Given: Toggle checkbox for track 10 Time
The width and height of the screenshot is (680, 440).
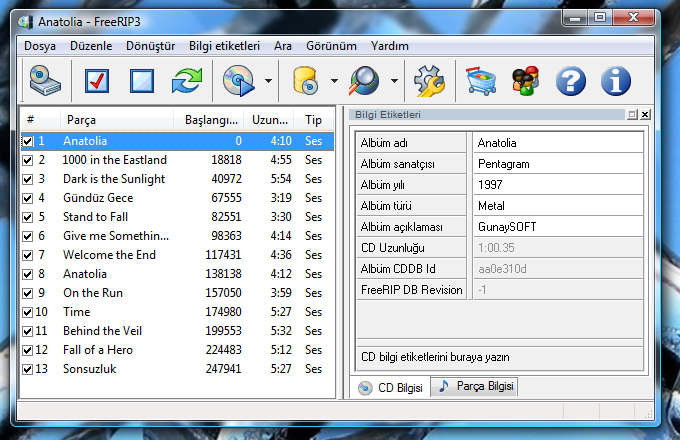Looking at the screenshot, I should click(28, 312).
